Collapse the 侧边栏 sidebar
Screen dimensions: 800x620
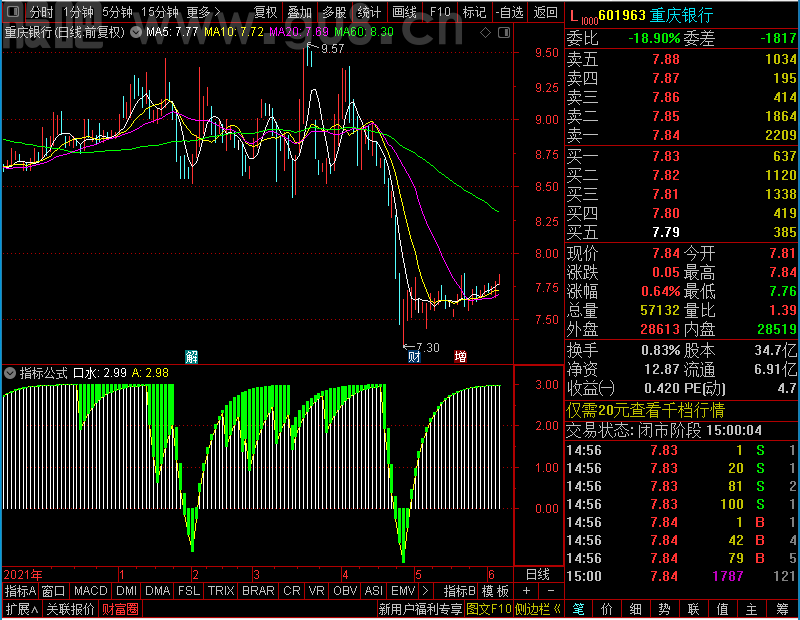(x=538, y=609)
